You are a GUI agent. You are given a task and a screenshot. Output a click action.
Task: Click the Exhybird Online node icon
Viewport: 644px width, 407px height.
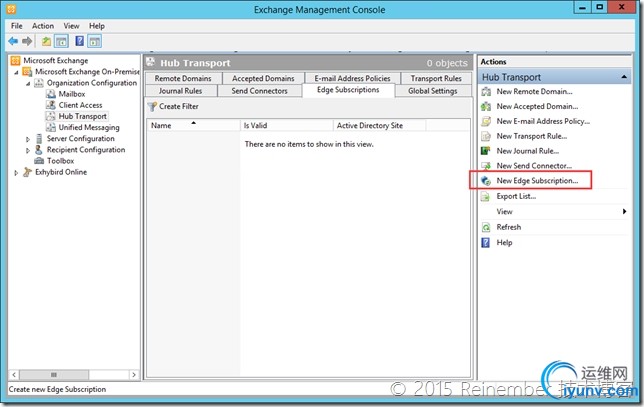(x=28, y=172)
